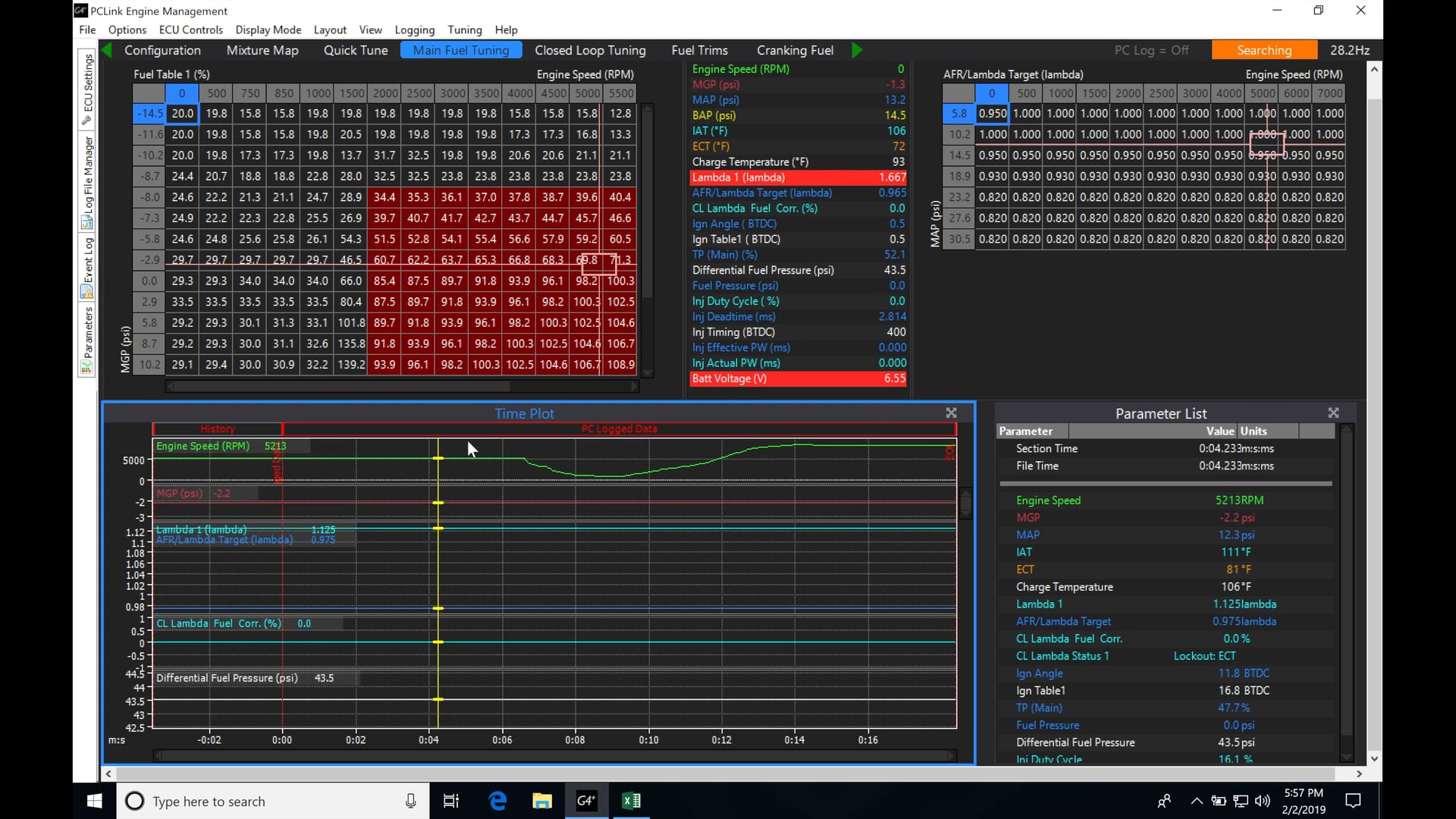
Task: Select the Mixture Map tab
Action: [x=261, y=50]
